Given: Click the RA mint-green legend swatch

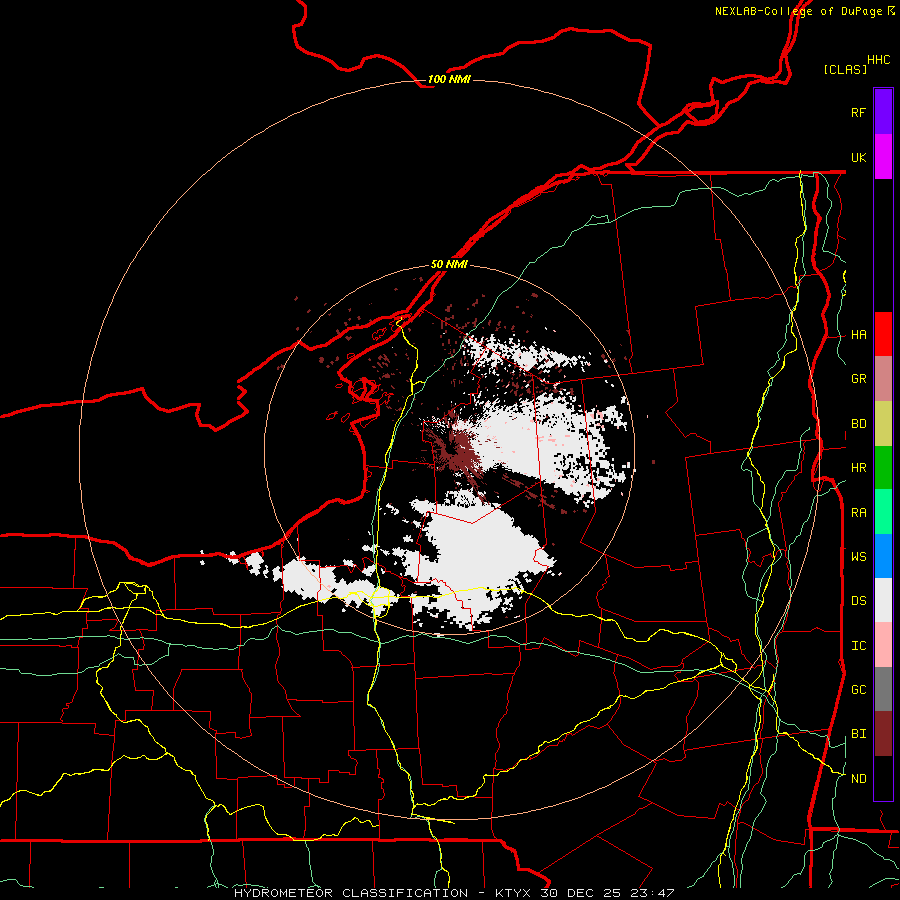Looking at the screenshot, I should click(883, 512).
